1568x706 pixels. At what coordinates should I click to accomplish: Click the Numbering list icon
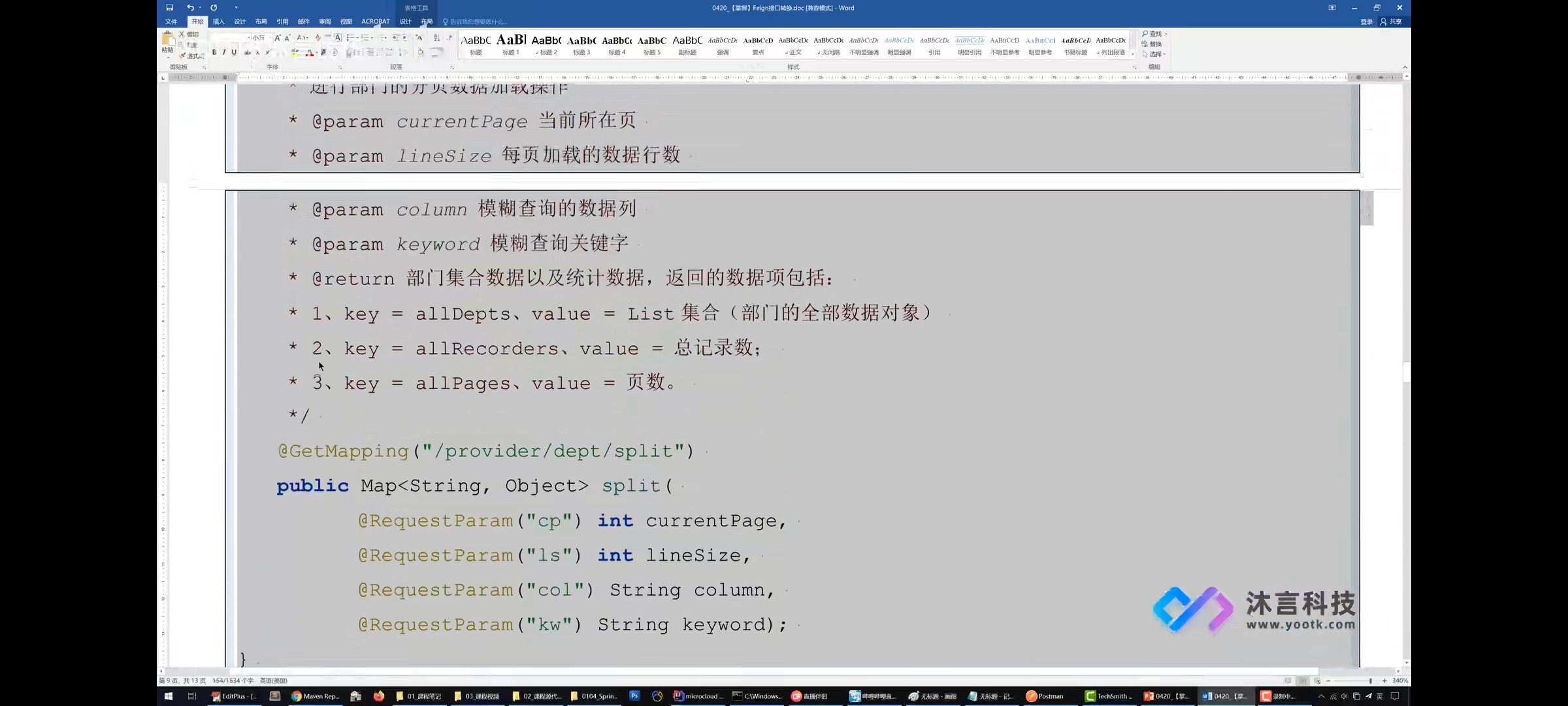[x=365, y=38]
